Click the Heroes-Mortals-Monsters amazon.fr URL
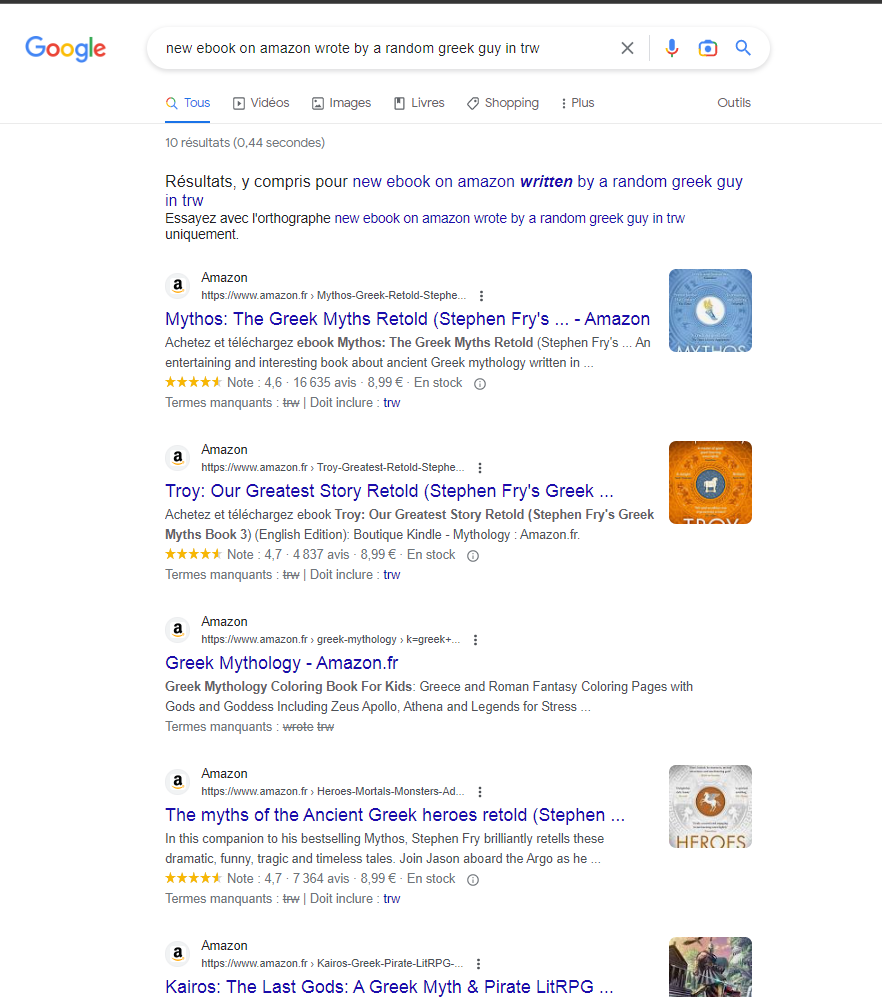This screenshot has width=882, height=997. click(333, 792)
